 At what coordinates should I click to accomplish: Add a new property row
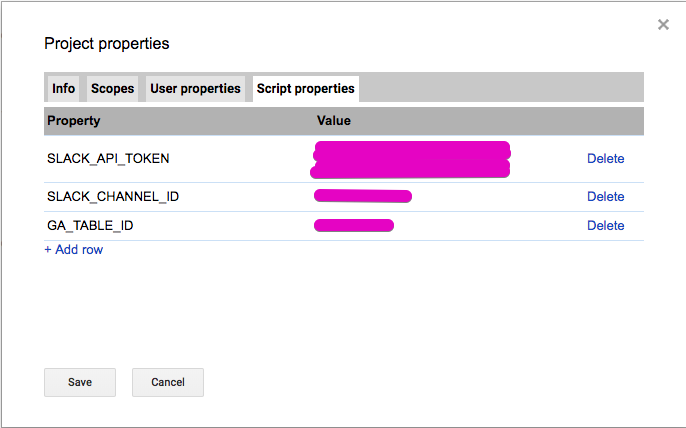point(74,250)
